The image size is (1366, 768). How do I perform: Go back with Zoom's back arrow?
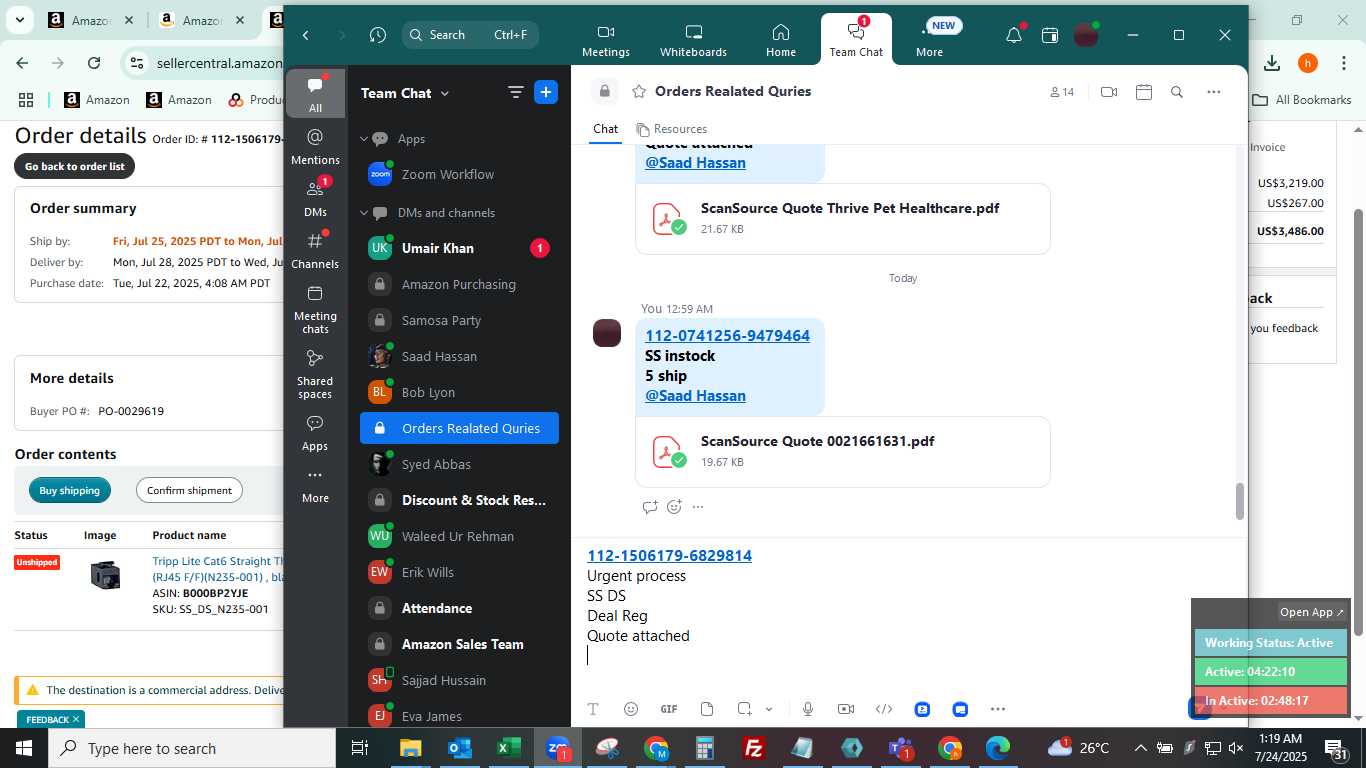tap(306, 35)
